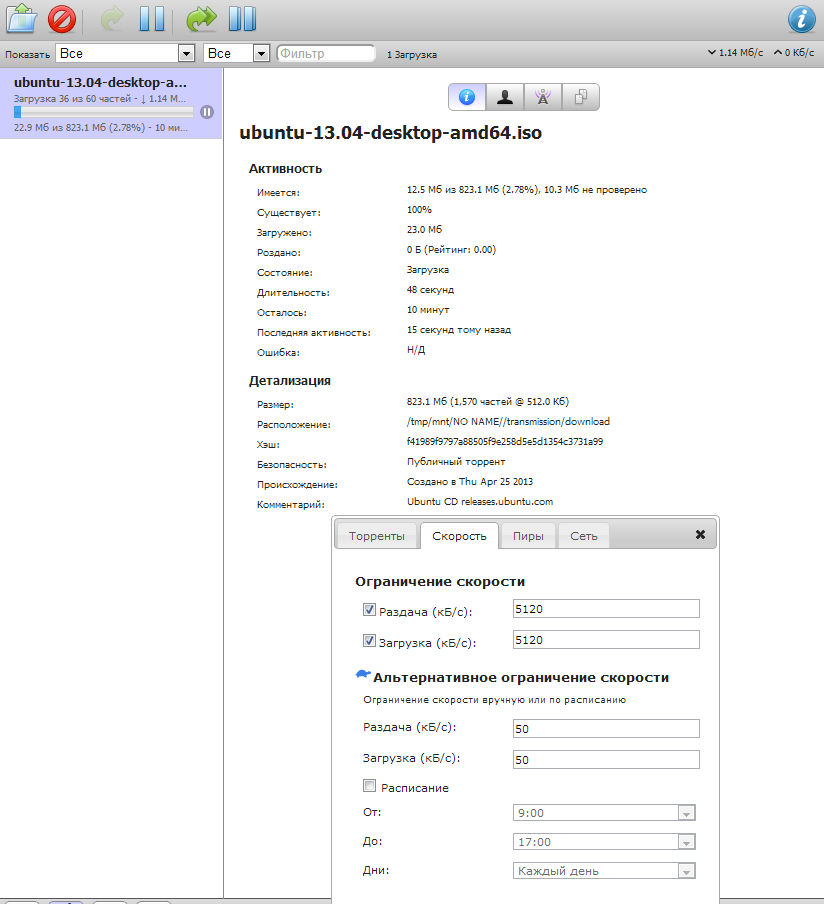Click the '48 секунд' duration value
This screenshot has height=904, width=824.
click(430, 289)
